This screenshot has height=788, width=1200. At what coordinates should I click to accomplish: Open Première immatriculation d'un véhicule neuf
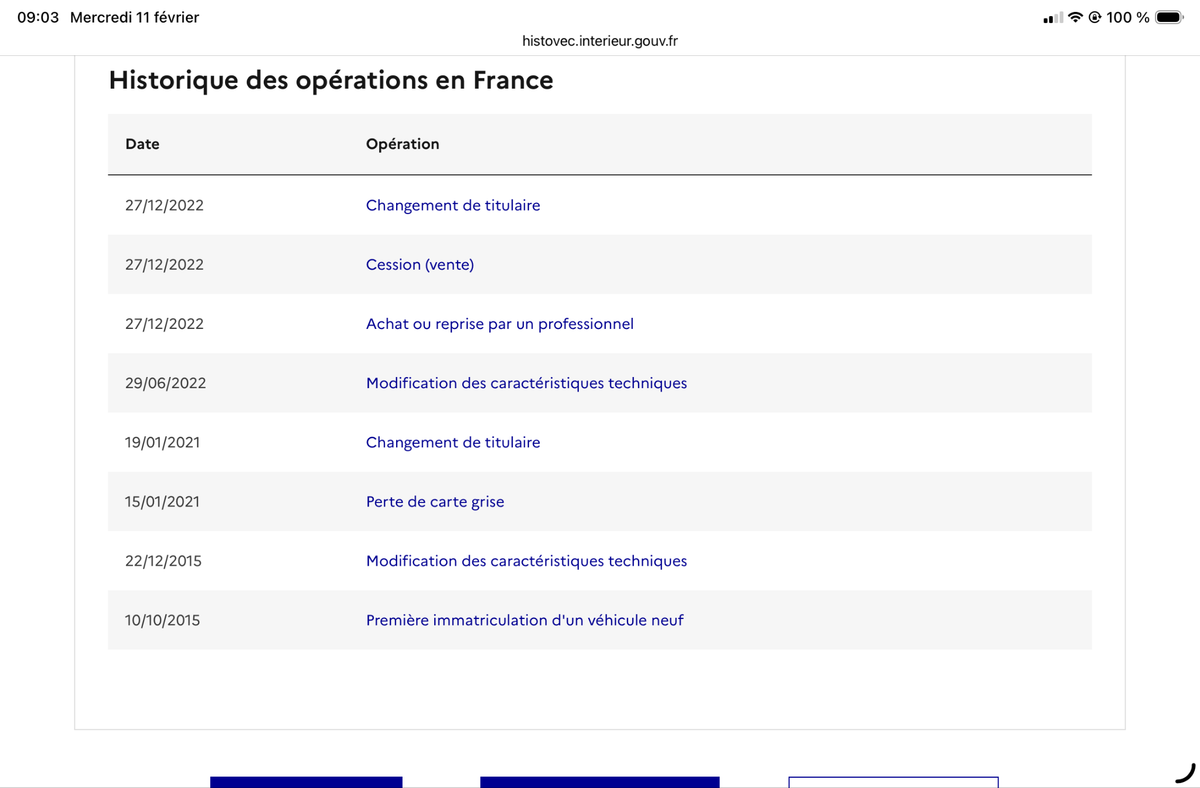[525, 620]
